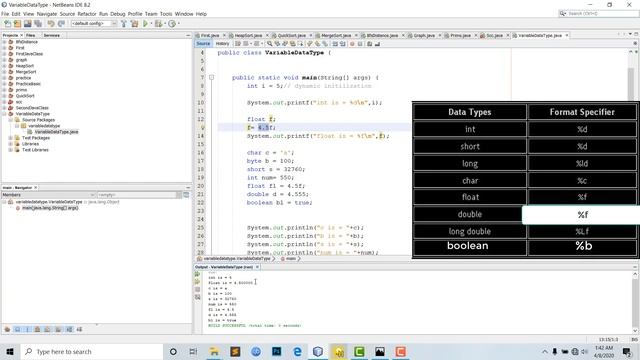Click the Start Macro Recording red icon
This screenshot has width=640, height=360.
pyautogui.click(x=352, y=44)
